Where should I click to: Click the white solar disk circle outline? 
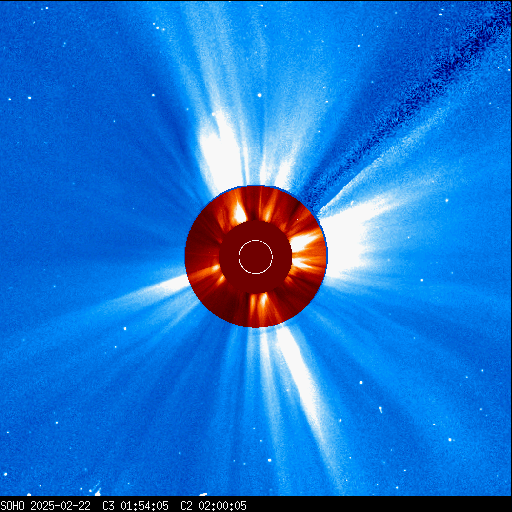pyautogui.click(x=256, y=257)
